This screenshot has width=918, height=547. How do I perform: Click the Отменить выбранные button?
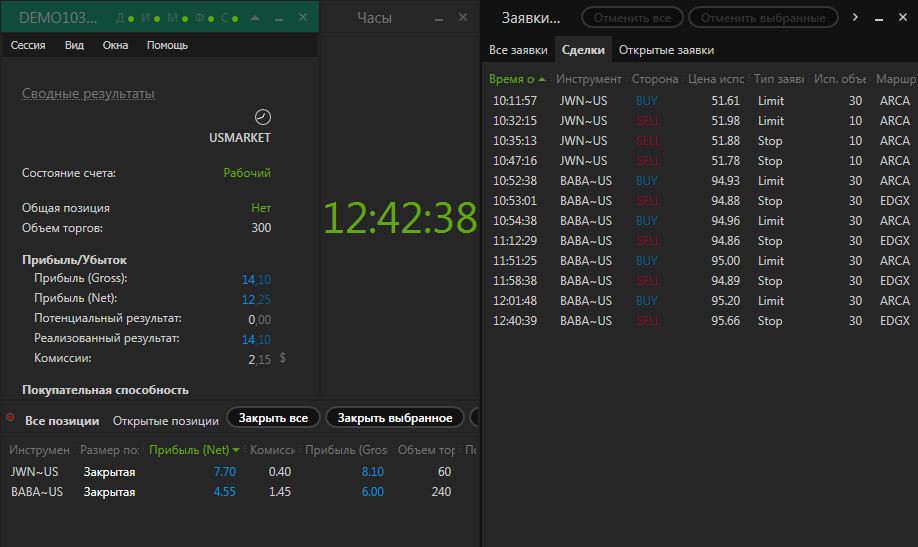point(763,18)
